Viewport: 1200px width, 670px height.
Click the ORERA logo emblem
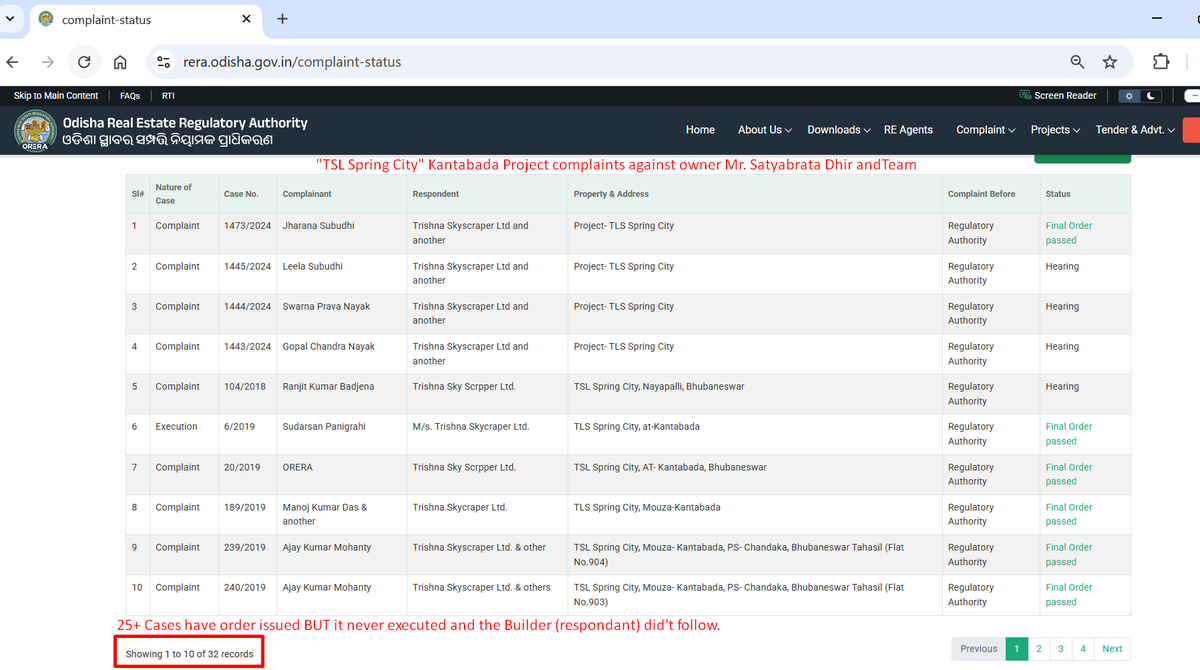(x=35, y=131)
